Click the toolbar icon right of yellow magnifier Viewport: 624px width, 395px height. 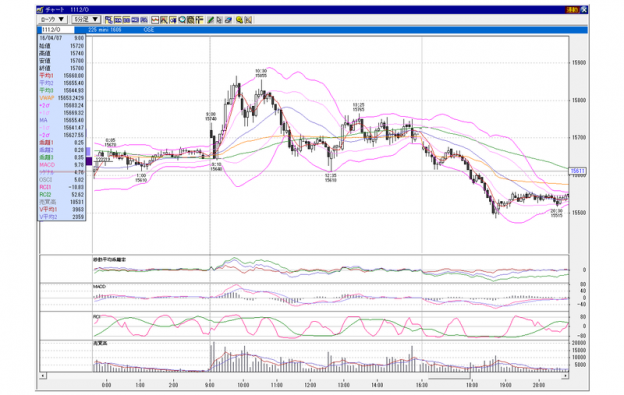248,19
